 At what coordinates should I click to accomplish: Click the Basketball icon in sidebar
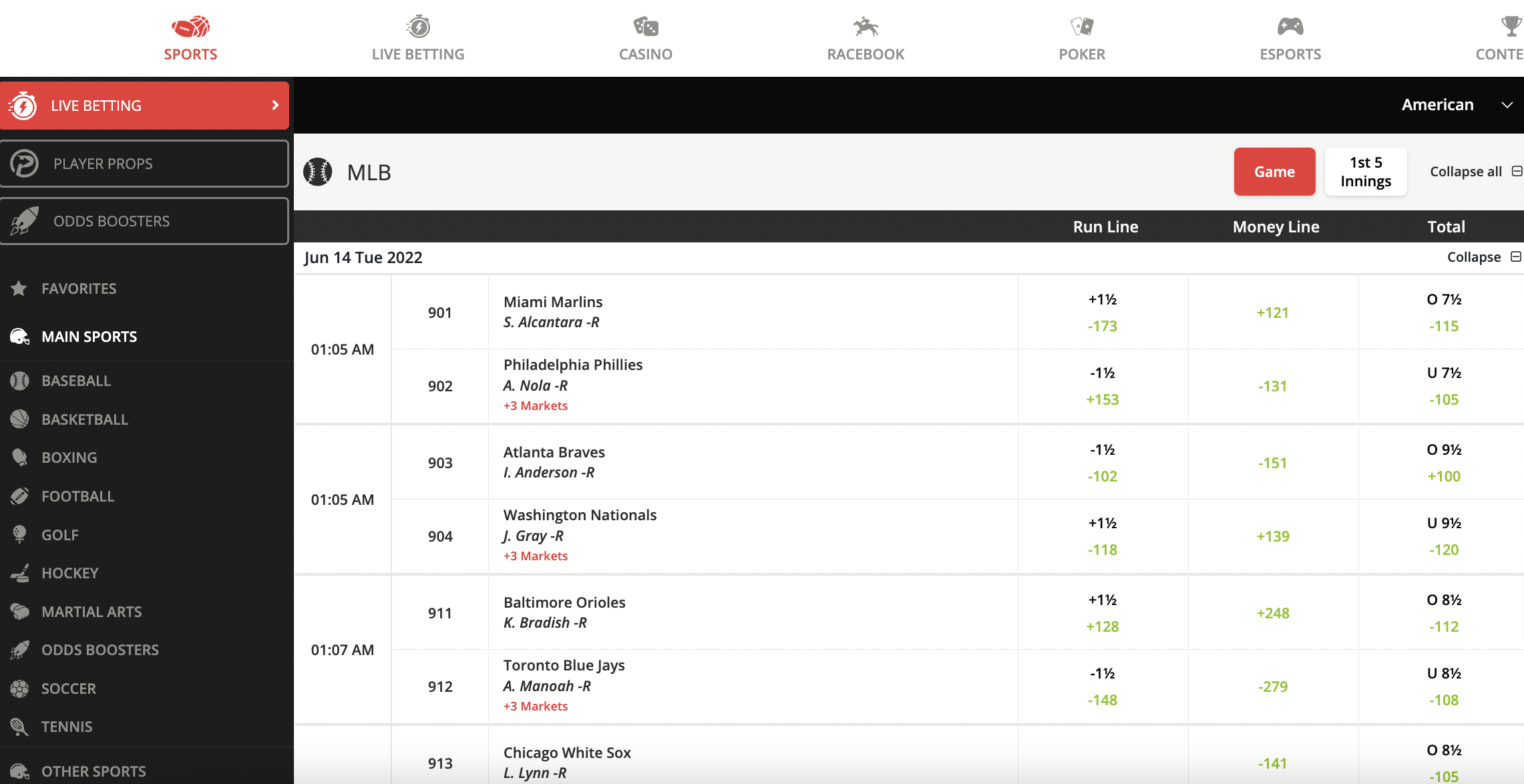pyautogui.click(x=19, y=419)
